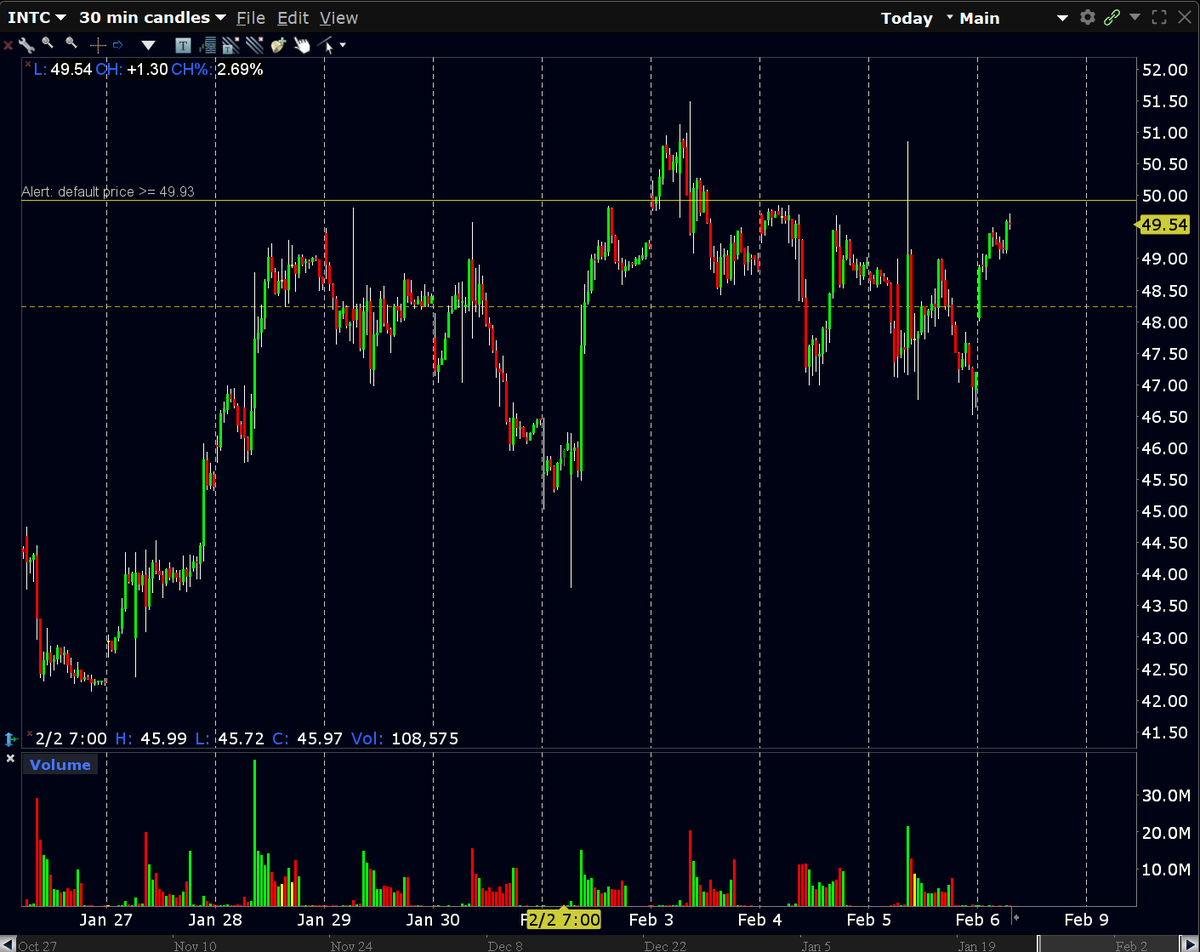Image resolution: width=1200 pixels, height=952 pixels.
Task: Zoom in with the first magnifier icon
Action: pyautogui.click(x=47, y=43)
